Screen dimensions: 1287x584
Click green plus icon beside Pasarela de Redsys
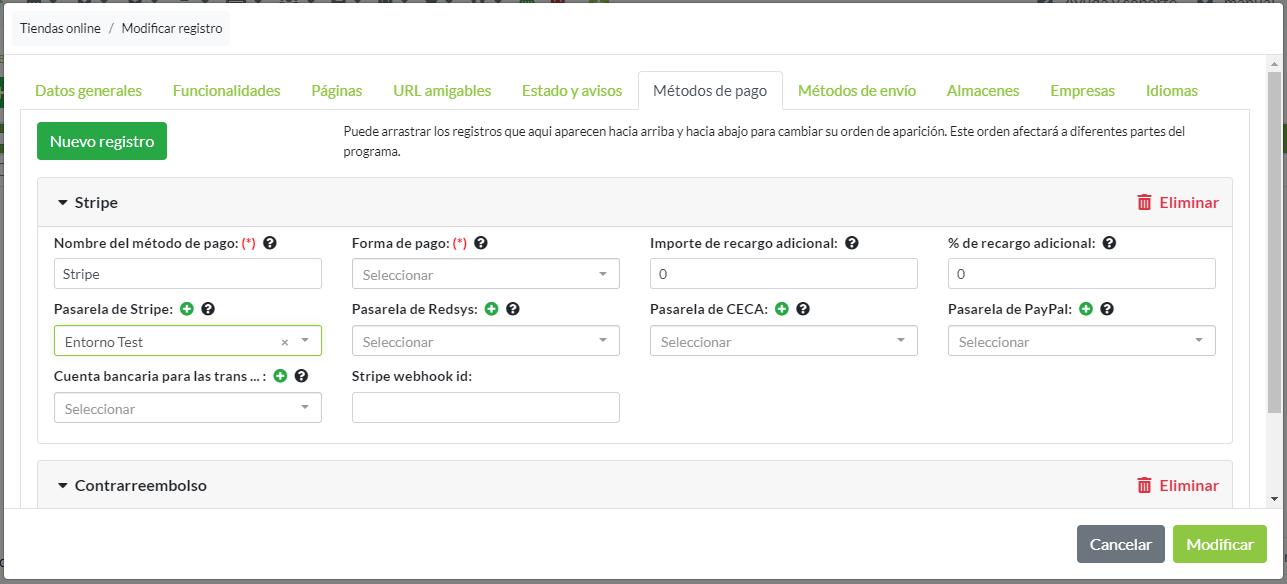[x=491, y=309]
